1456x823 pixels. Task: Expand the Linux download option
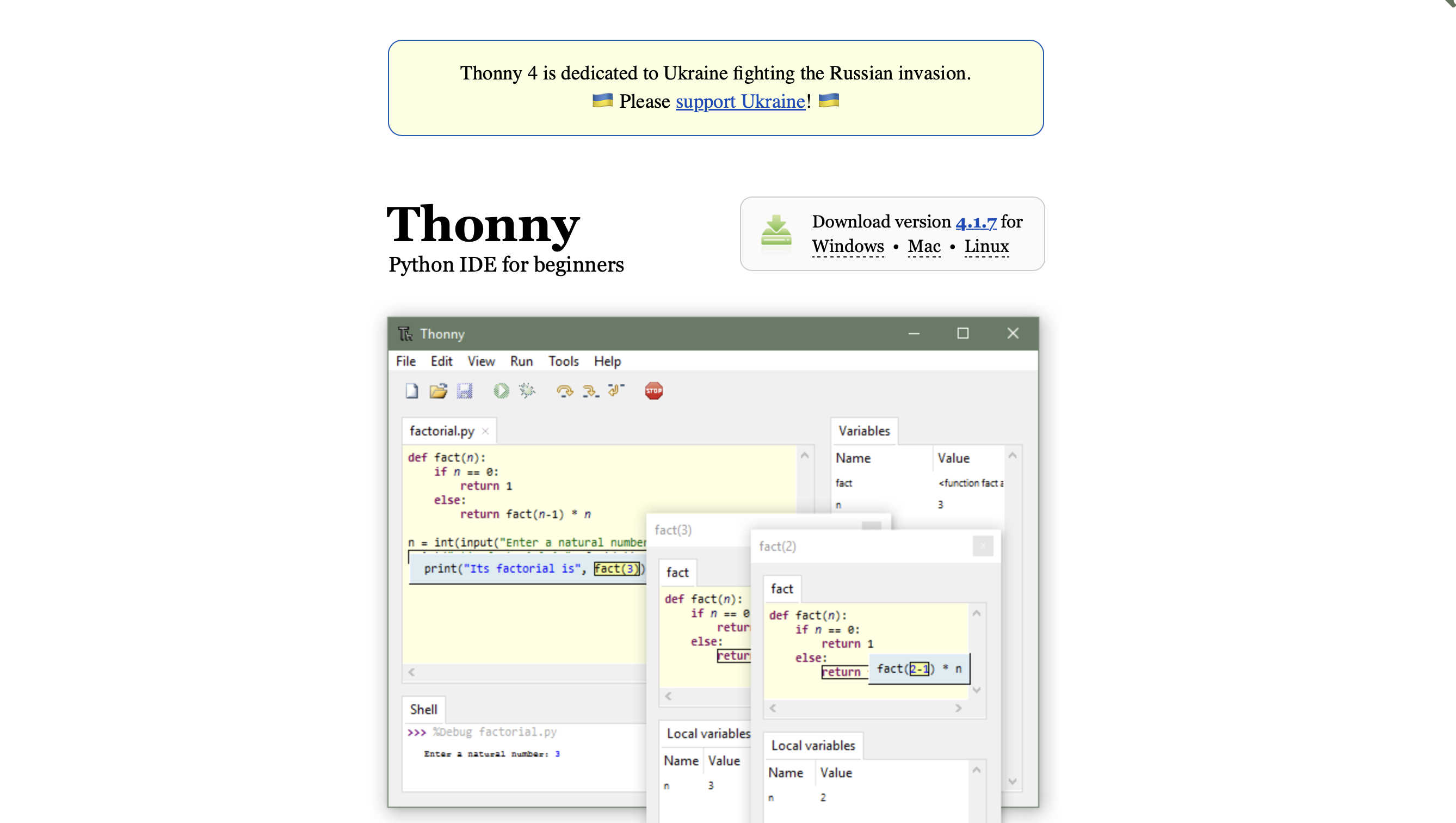pos(986,247)
